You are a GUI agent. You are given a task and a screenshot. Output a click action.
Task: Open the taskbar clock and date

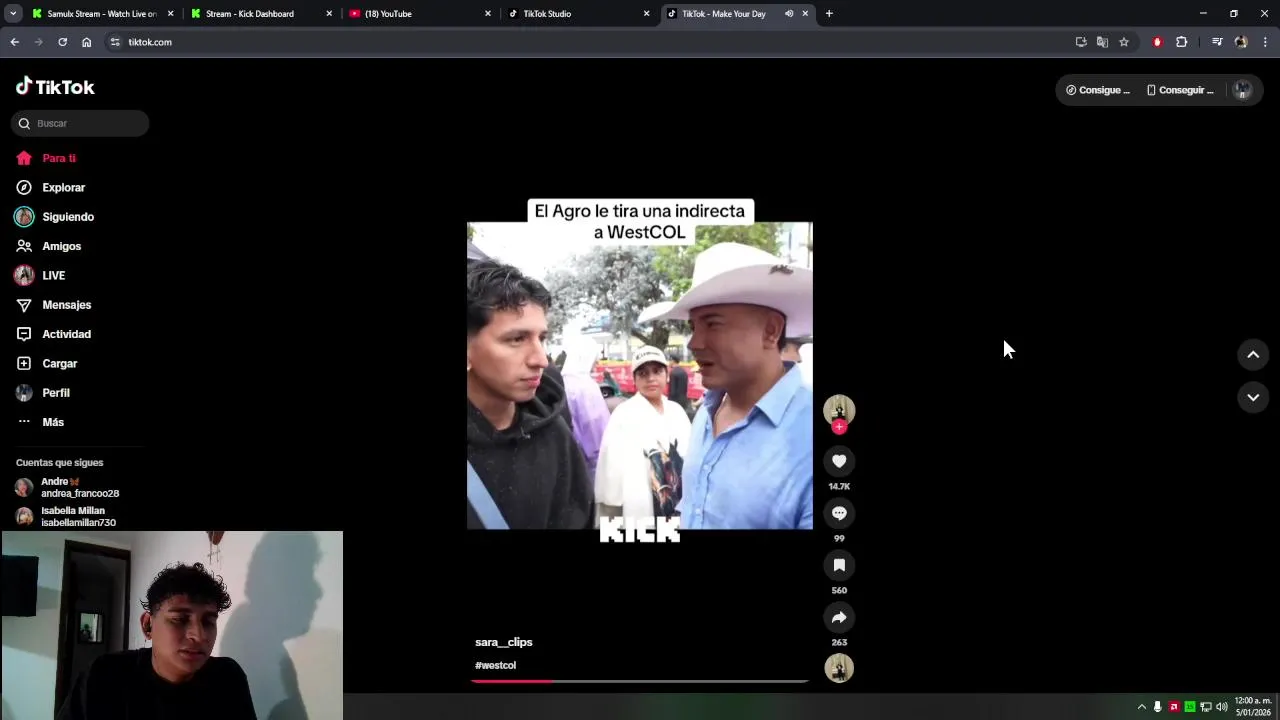pos(1253,706)
